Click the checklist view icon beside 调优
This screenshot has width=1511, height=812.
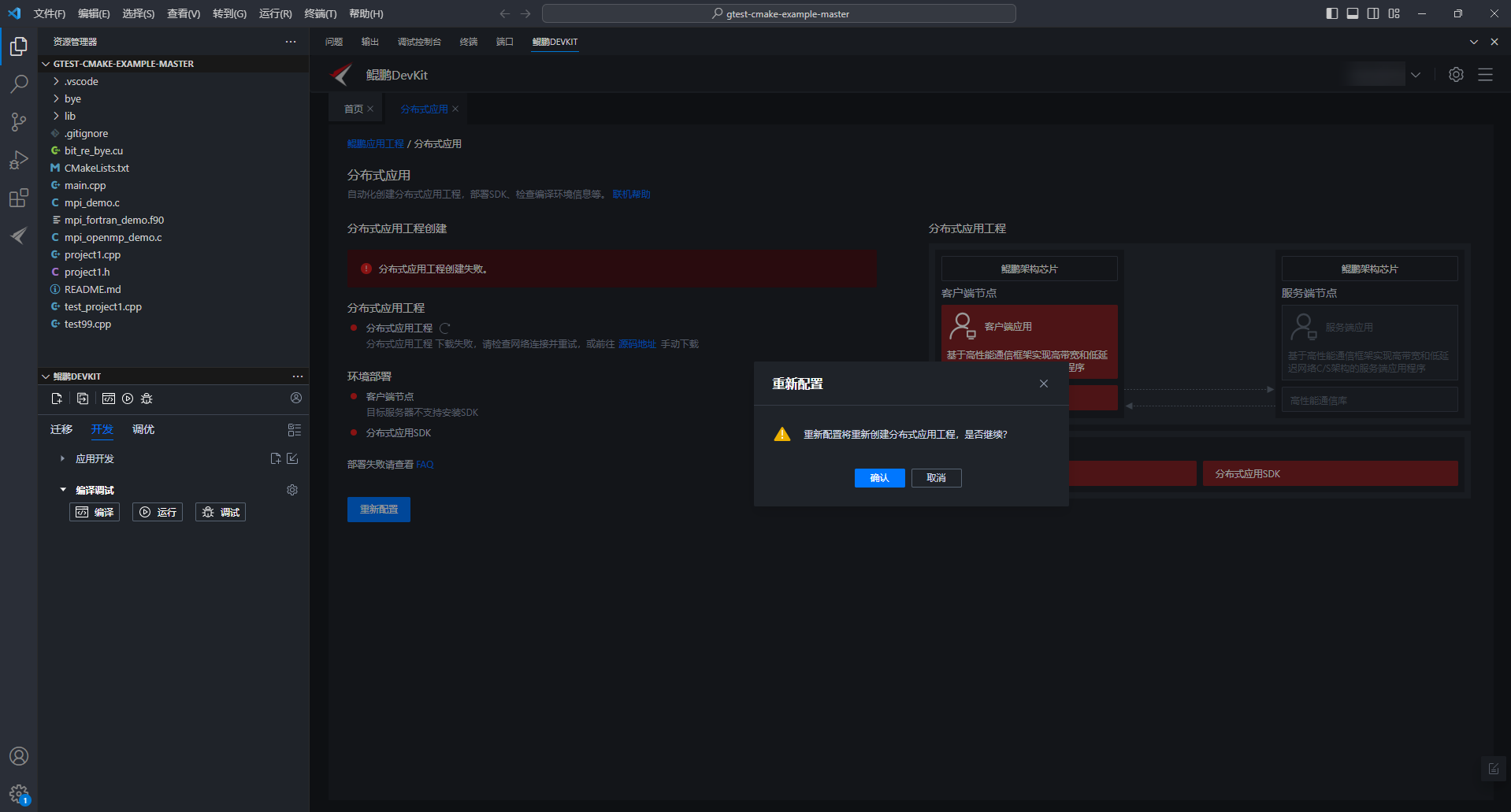click(x=295, y=430)
